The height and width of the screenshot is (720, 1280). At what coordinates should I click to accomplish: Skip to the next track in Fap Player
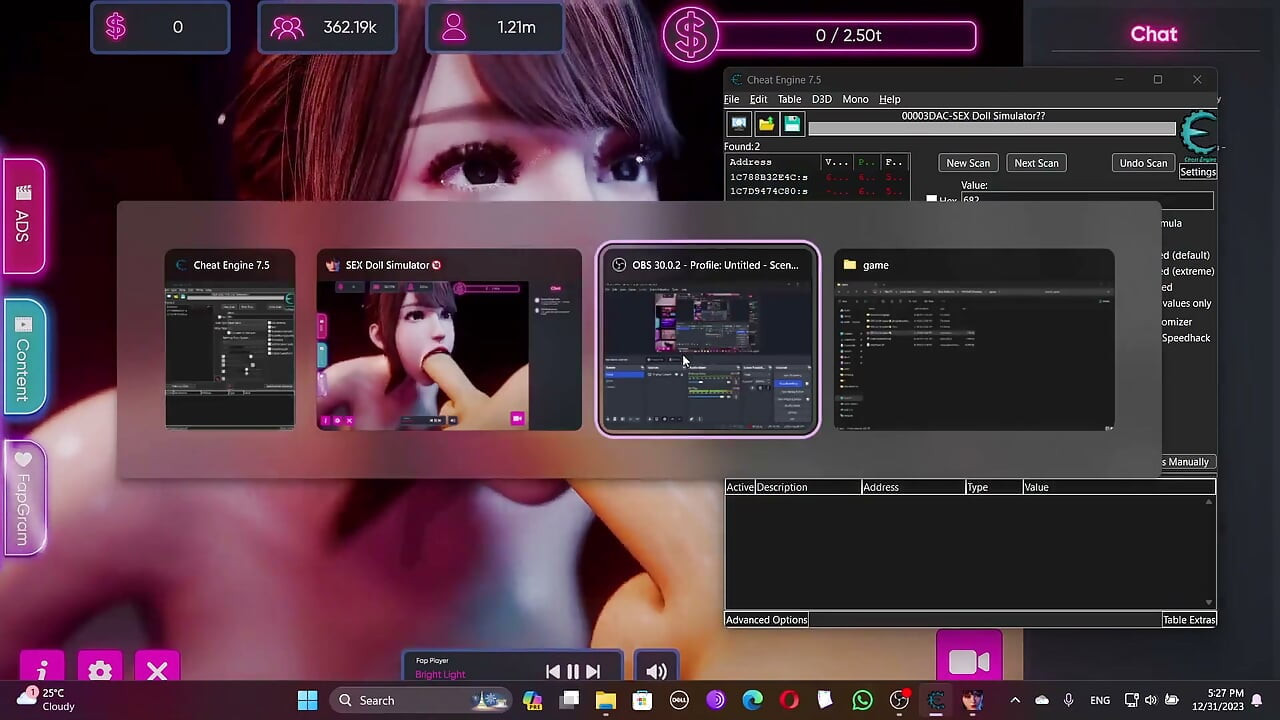[x=593, y=672]
